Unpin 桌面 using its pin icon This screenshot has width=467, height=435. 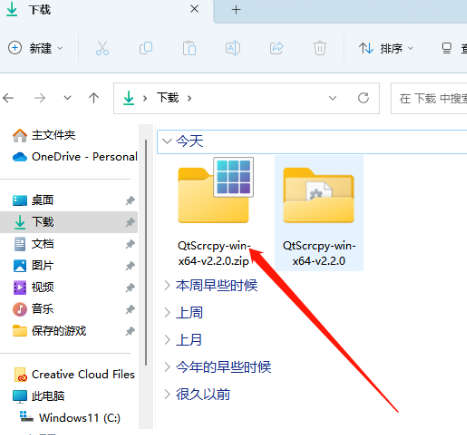[130, 200]
